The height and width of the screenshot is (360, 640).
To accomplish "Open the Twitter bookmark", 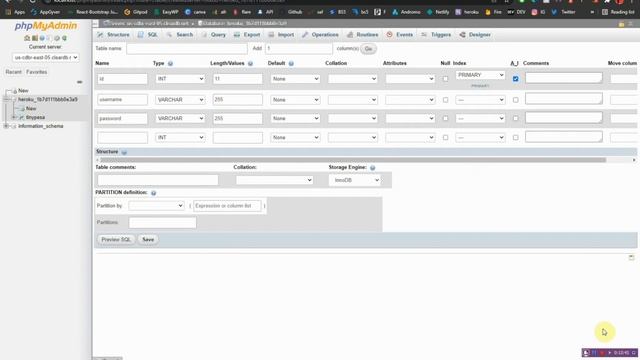I will [564, 12].
